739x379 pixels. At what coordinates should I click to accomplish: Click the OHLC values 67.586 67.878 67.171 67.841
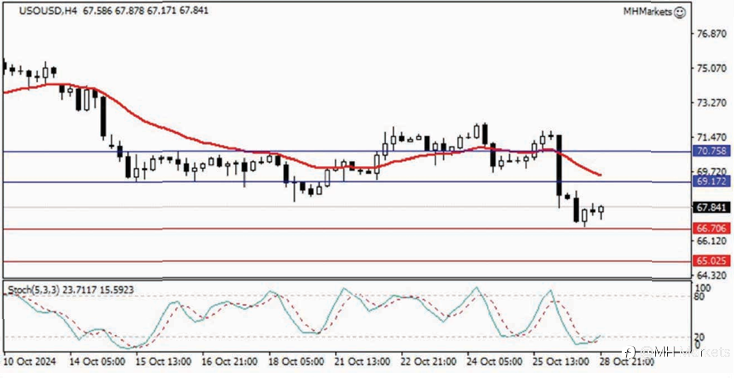pos(146,10)
